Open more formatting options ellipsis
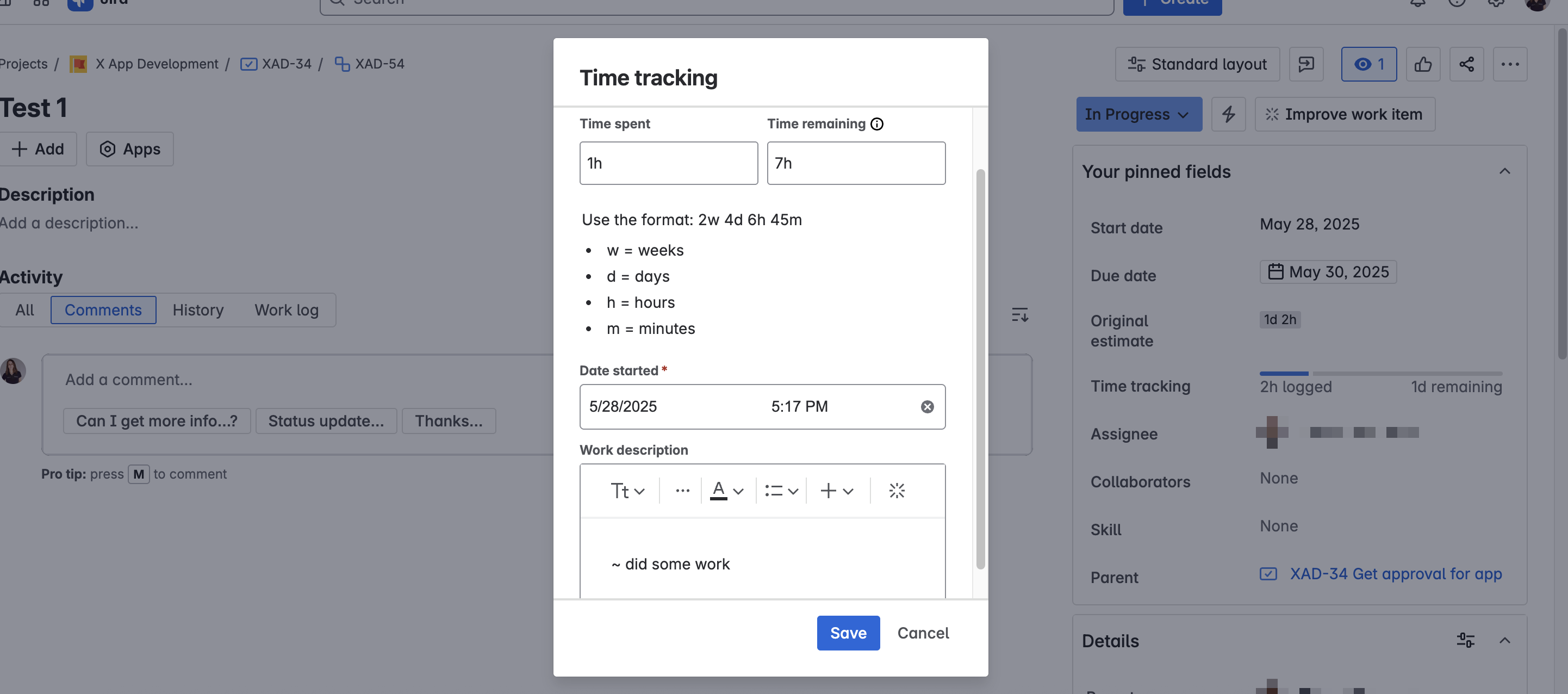The height and width of the screenshot is (694, 1568). 682,491
